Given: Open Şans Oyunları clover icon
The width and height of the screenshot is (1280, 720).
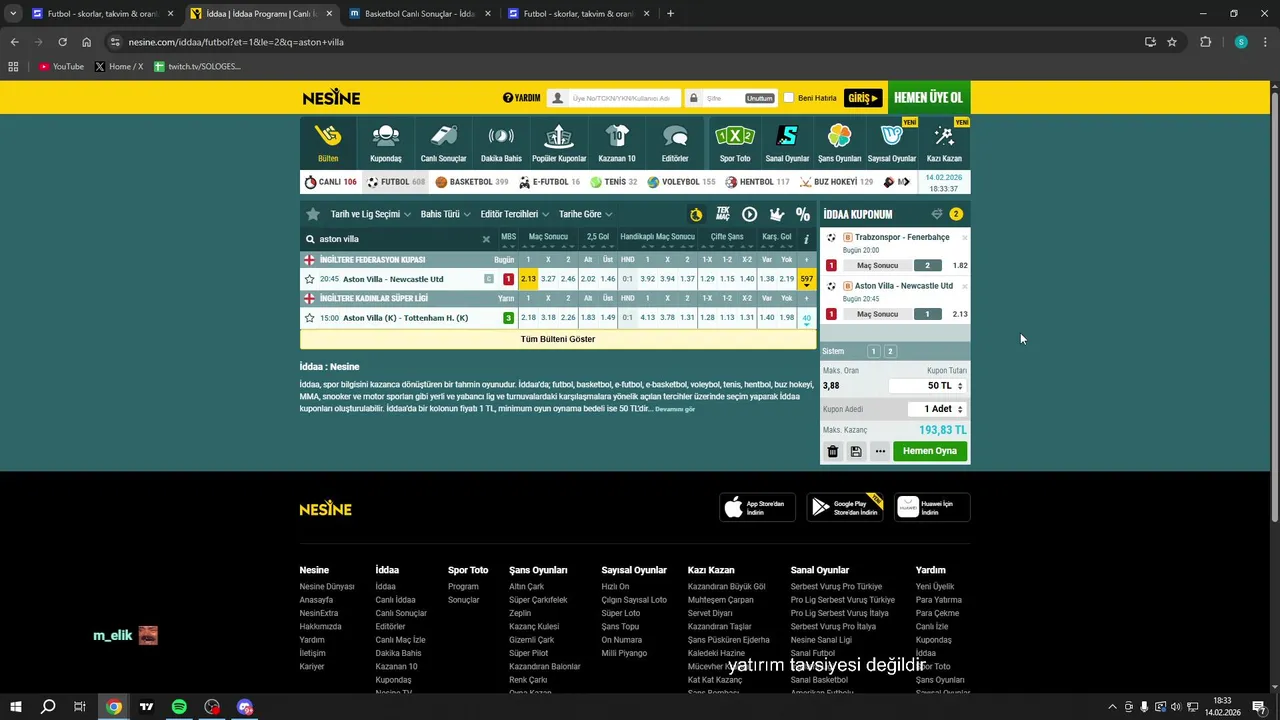Looking at the screenshot, I should coord(840,135).
